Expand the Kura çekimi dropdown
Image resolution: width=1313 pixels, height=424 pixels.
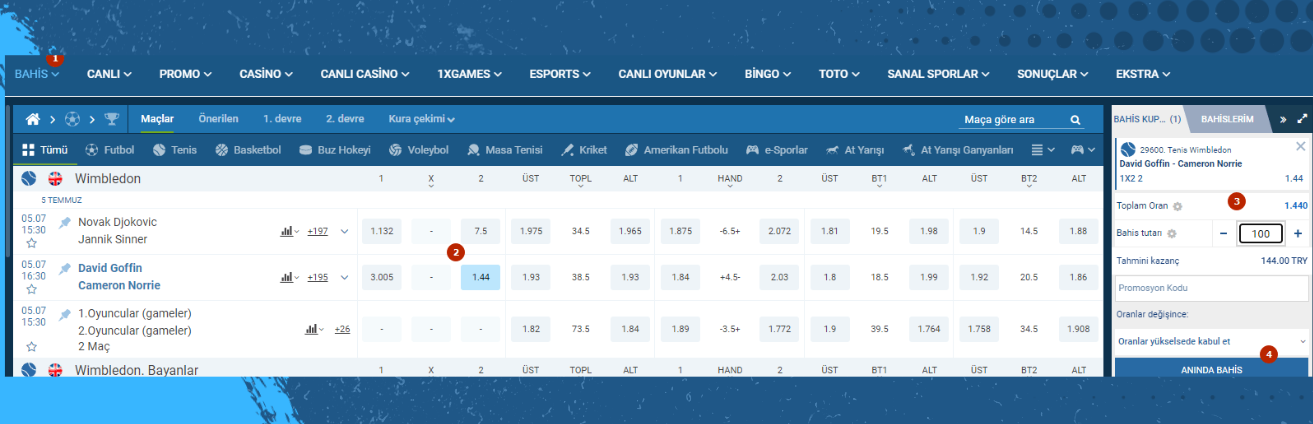[x=421, y=119]
